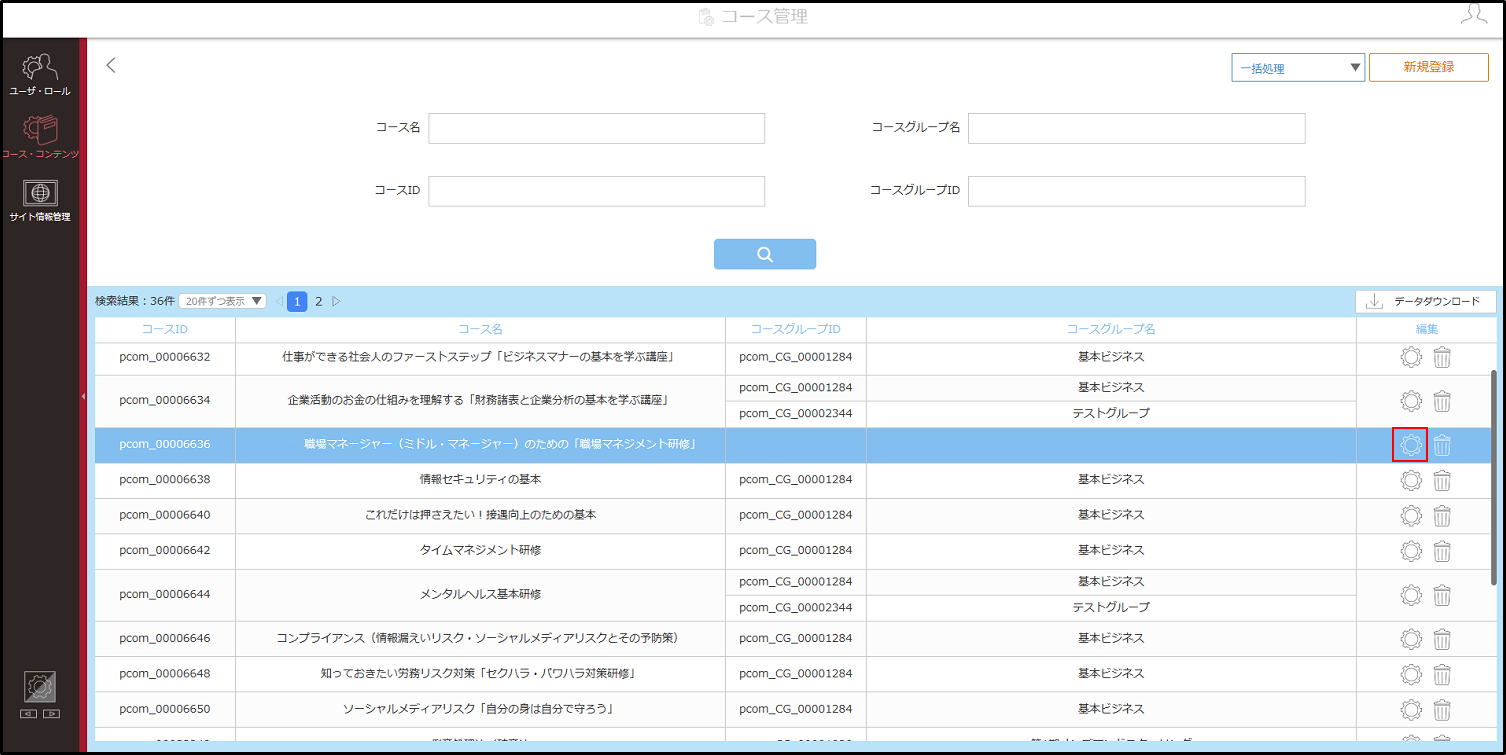Go back with the left chevron arrow

111,65
